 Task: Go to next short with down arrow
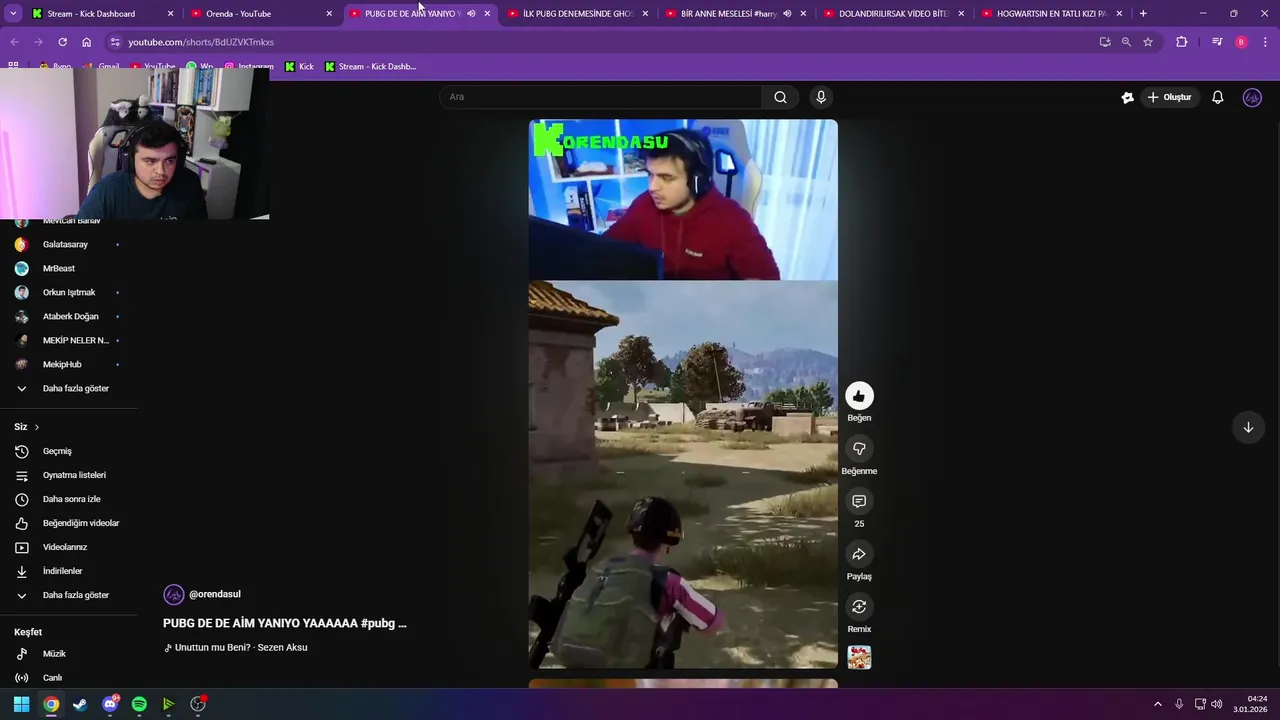(x=1248, y=427)
